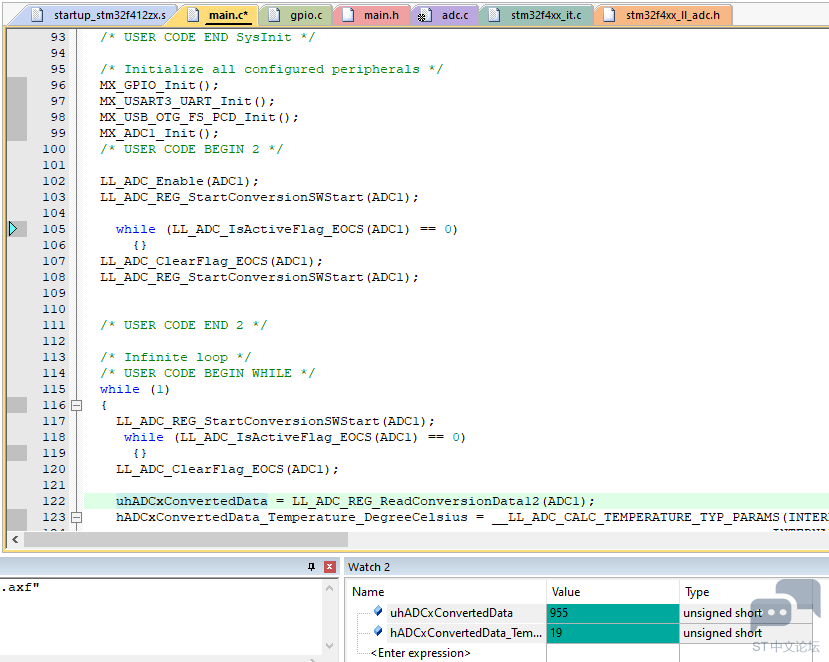Click MX_USB_OTG_FS_PCD_Init(); on line 98
Viewport: 829px width, 662px height.
[199, 117]
